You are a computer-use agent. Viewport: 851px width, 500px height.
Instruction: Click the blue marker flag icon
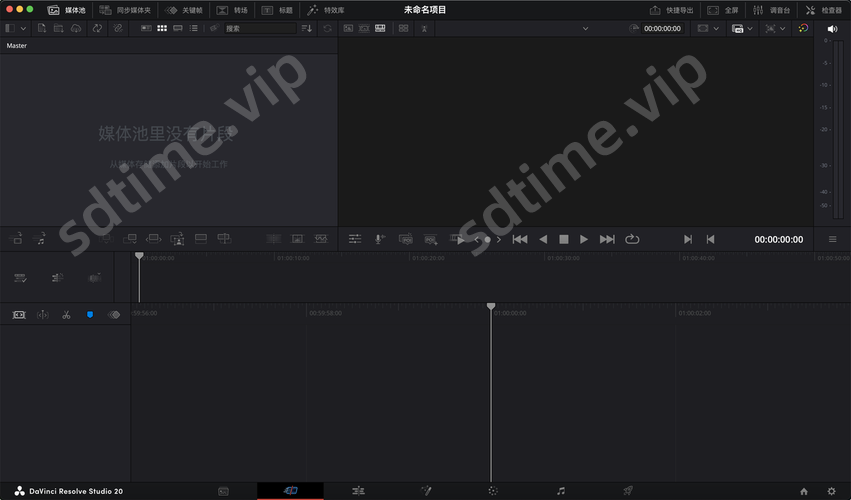(90, 314)
